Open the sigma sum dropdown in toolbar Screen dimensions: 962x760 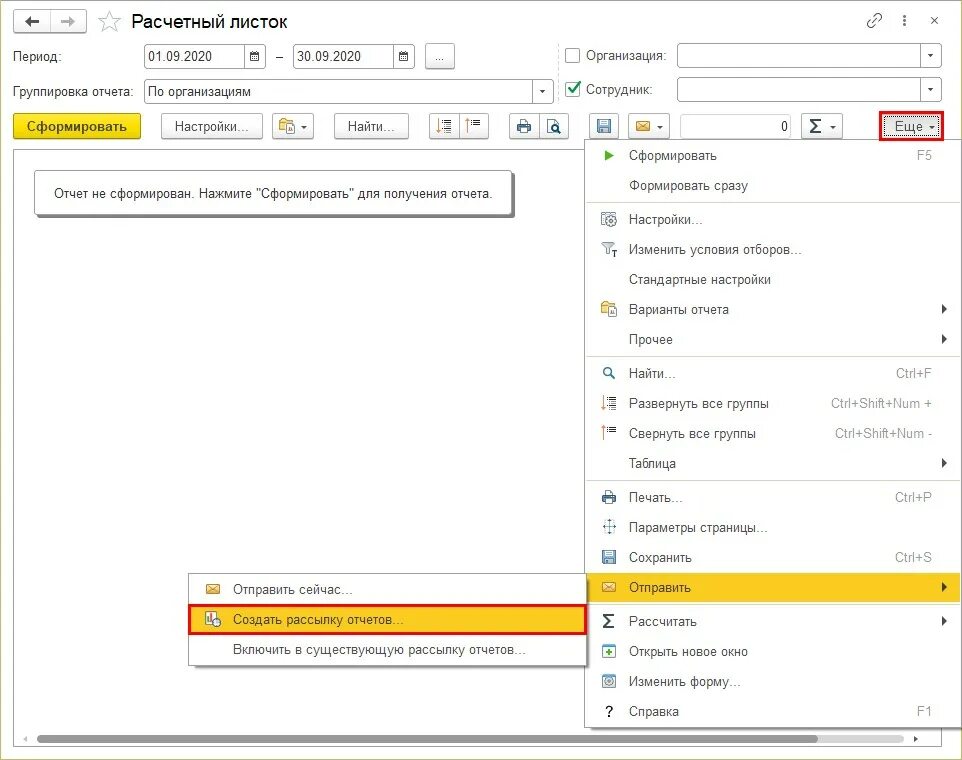coord(822,126)
